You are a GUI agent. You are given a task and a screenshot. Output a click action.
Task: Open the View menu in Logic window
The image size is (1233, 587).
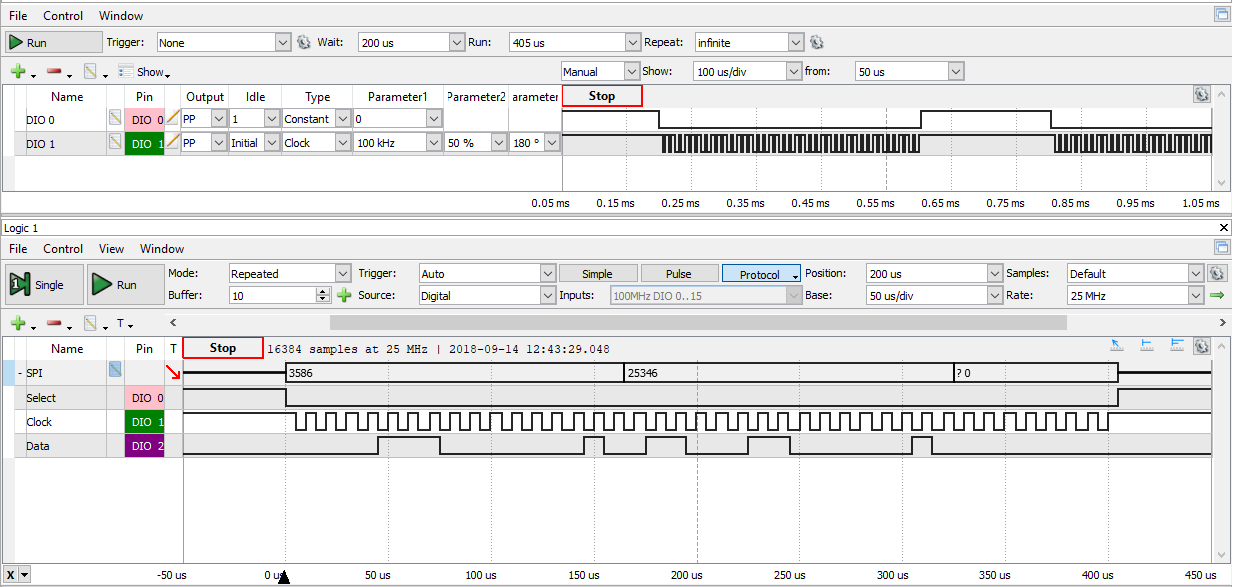click(x=112, y=249)
